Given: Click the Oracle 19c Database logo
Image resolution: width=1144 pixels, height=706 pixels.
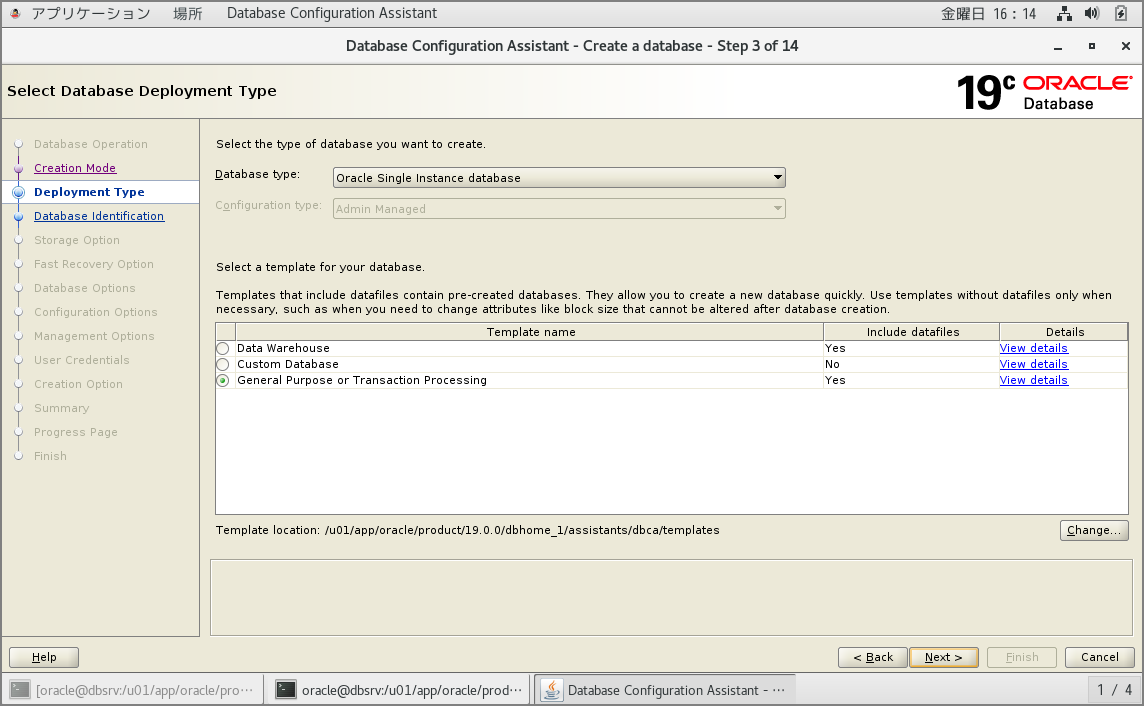Looking at the screenshot, I should (x=1044, y=92).
